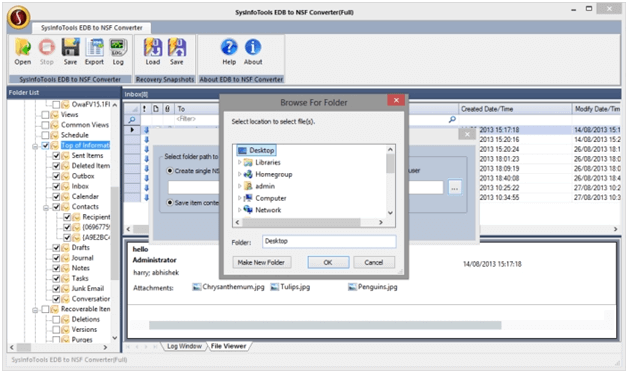
Task: Expand Libraries node in folder browser
Action: coord(240,162)
